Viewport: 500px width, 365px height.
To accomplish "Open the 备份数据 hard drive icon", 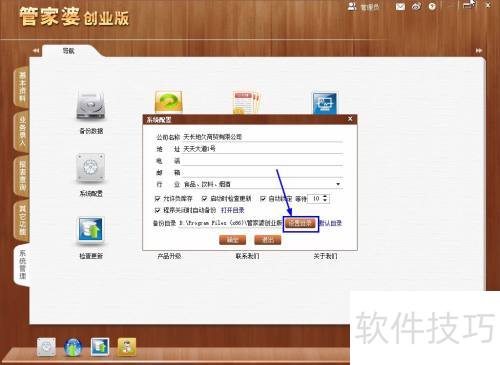I will [x=91, y=105].
